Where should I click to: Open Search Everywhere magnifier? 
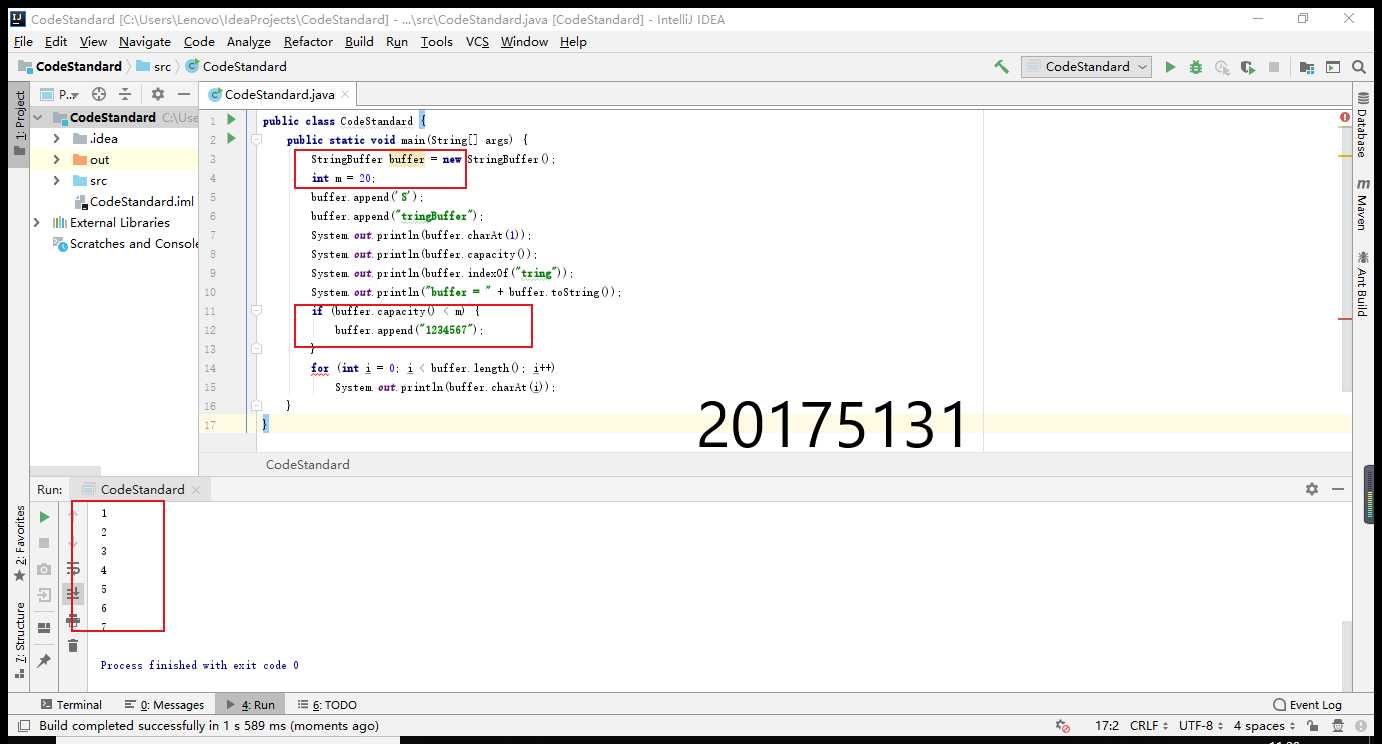(x=1359, y=67)
